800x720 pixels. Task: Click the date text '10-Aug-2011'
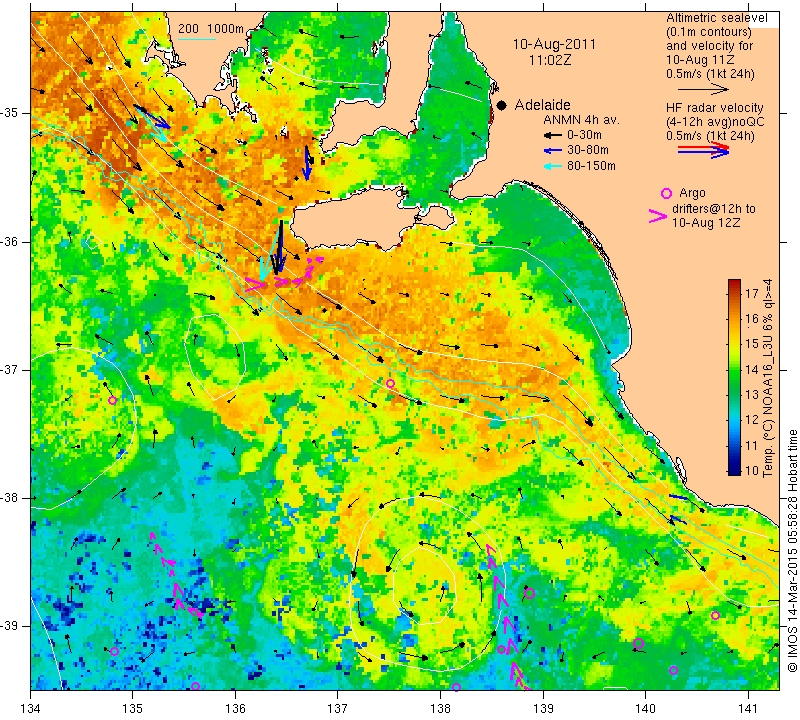[554, 44]
